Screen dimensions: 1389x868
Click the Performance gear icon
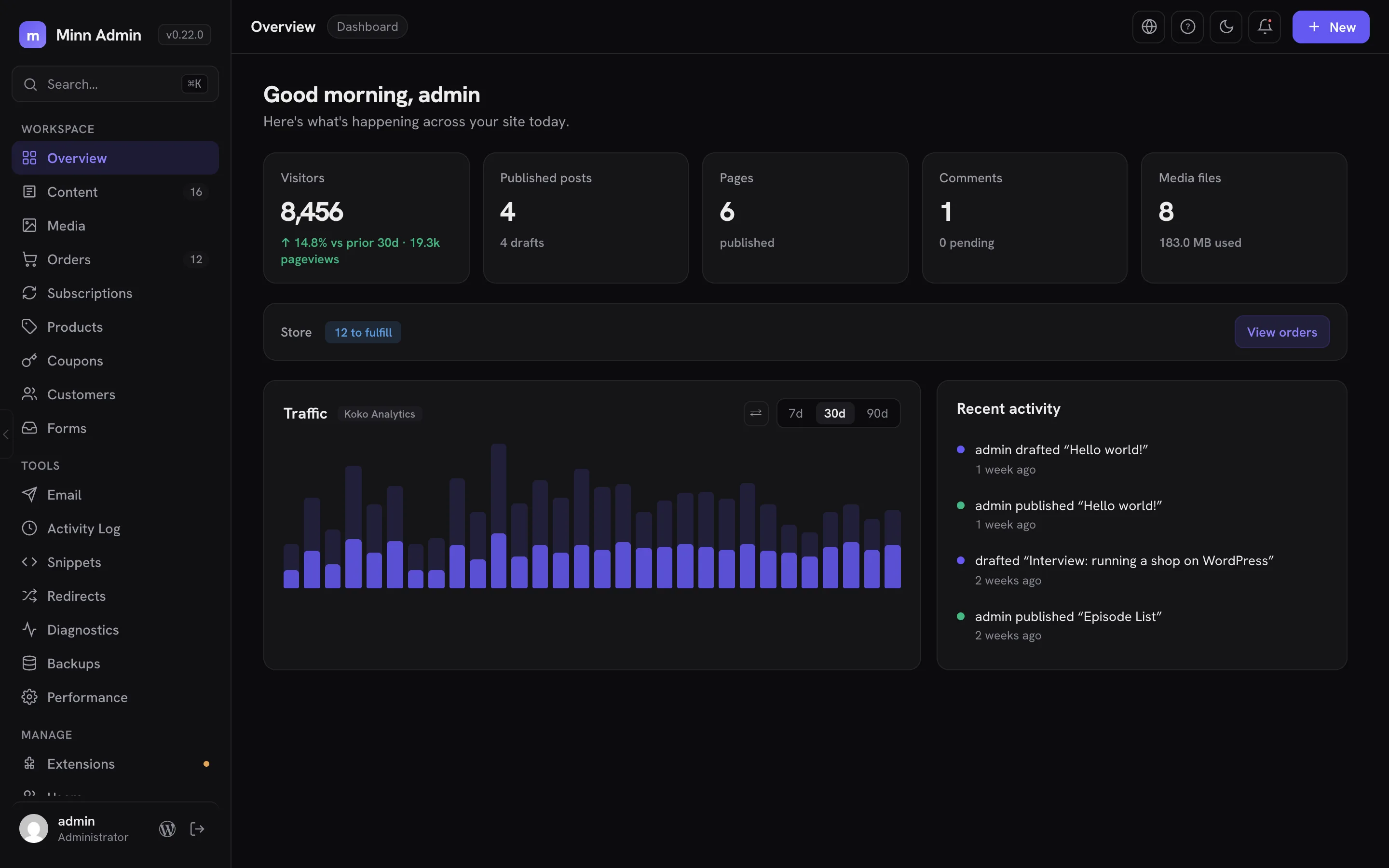pyautogui.click(x=29, y=697)
